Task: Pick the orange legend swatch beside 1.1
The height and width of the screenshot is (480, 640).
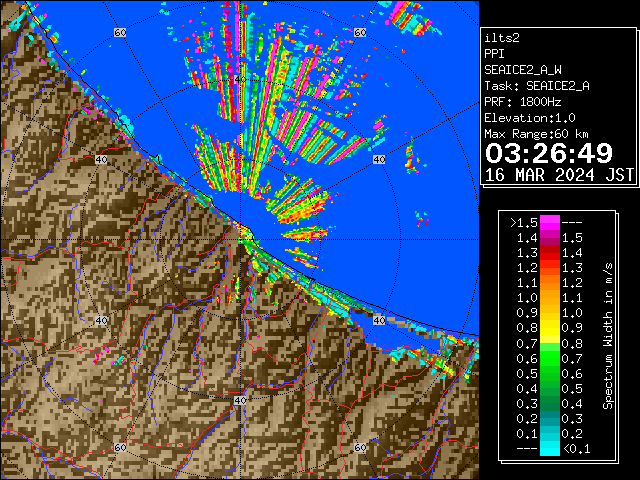Action: 550,283
